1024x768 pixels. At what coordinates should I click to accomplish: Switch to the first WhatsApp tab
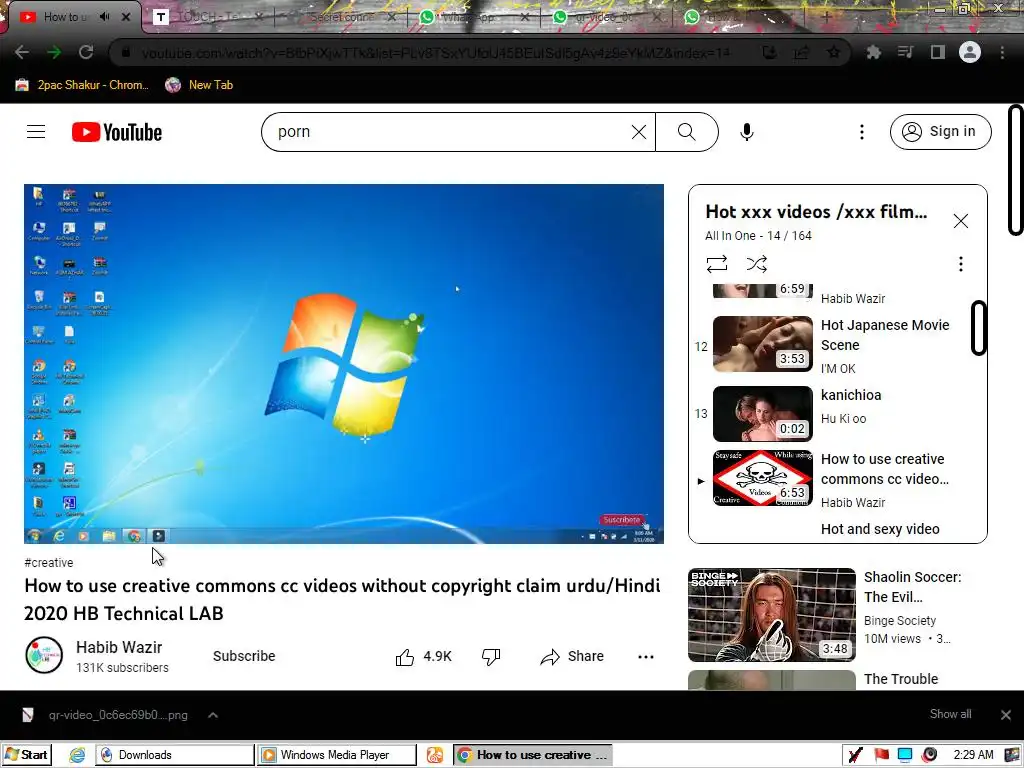[x=474, y=17]
